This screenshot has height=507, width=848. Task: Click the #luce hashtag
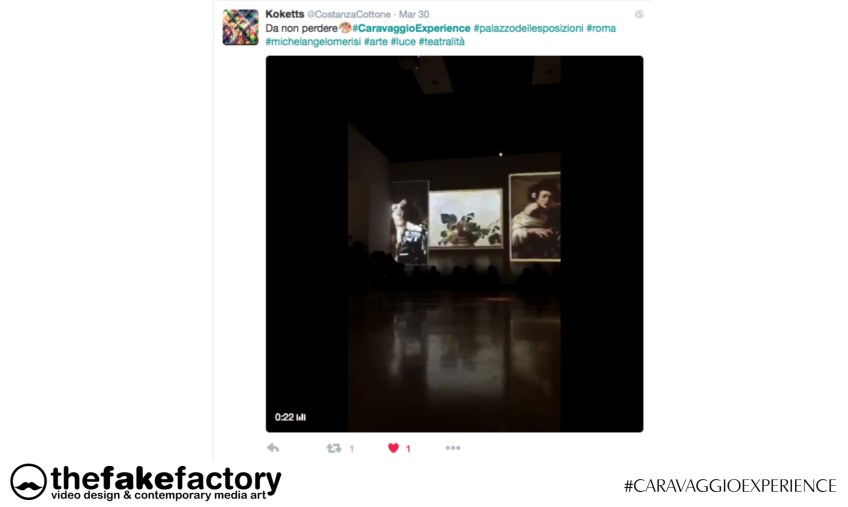(403, 42)
